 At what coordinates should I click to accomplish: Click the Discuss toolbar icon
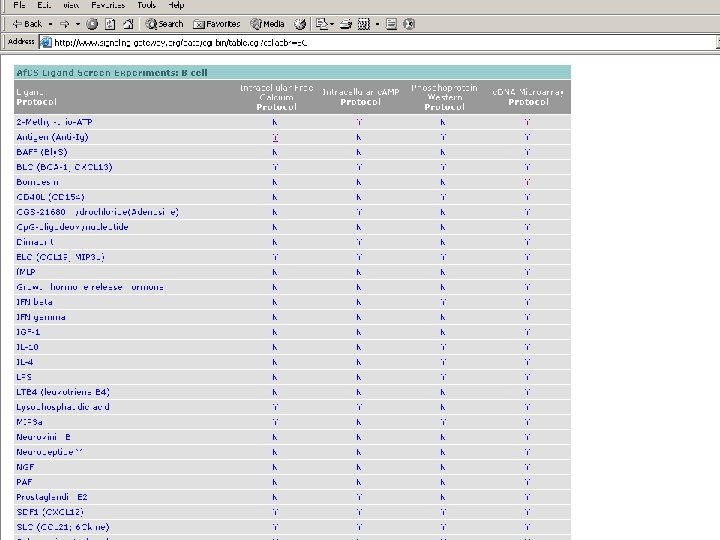391,24
